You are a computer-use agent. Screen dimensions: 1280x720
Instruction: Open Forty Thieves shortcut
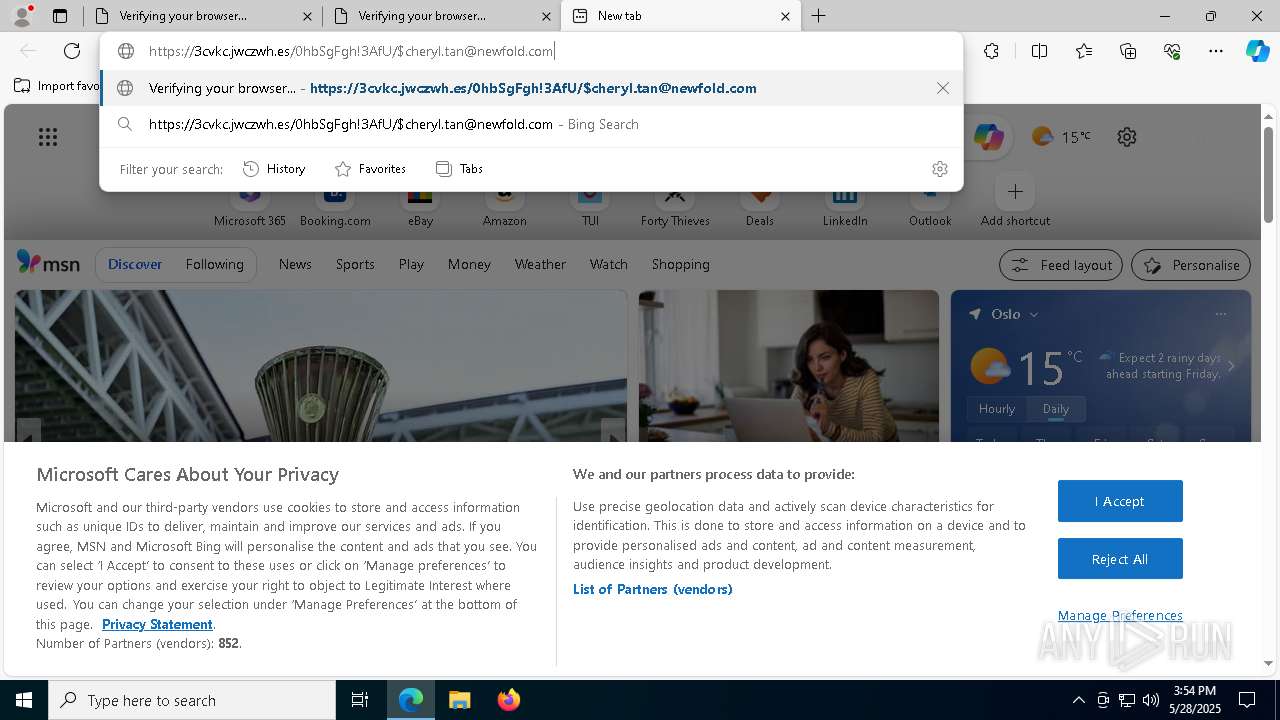pos(675,208)
